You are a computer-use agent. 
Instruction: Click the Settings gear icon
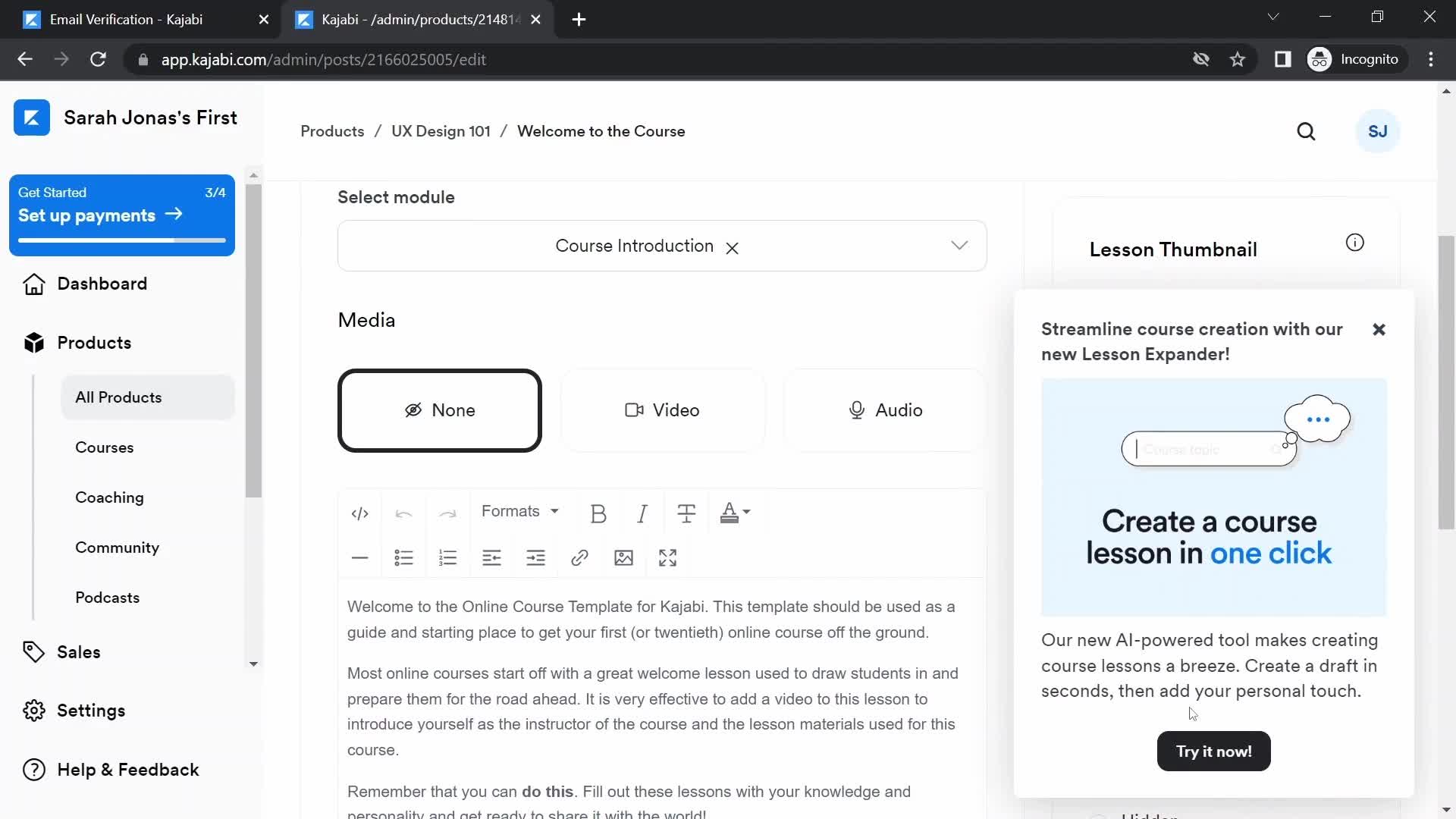34,711
